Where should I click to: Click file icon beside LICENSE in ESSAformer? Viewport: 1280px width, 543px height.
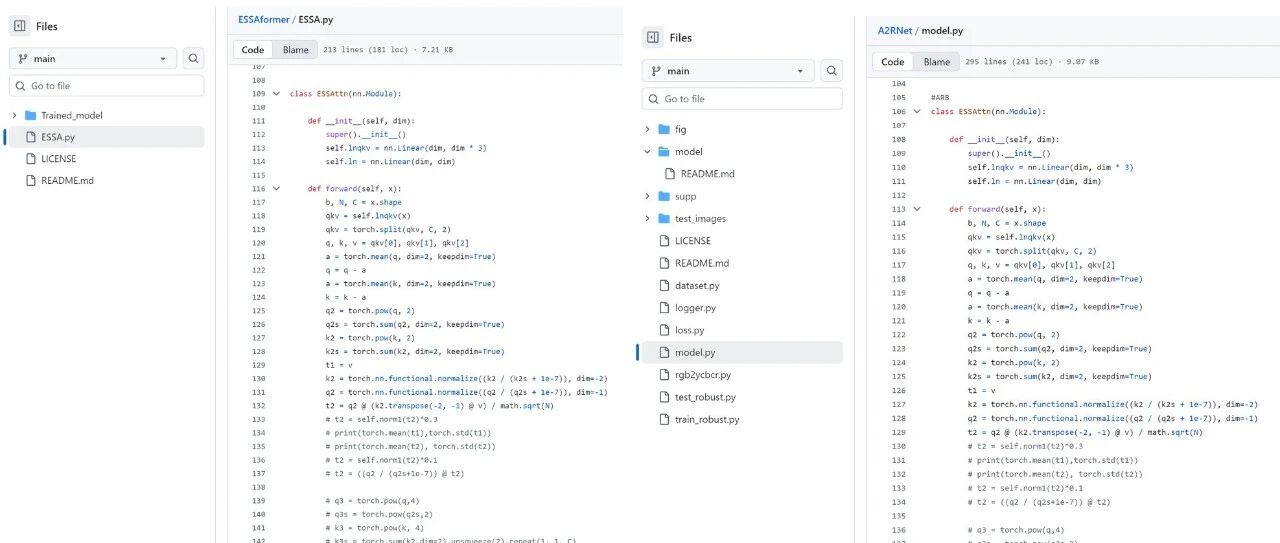tap(31, 159)
